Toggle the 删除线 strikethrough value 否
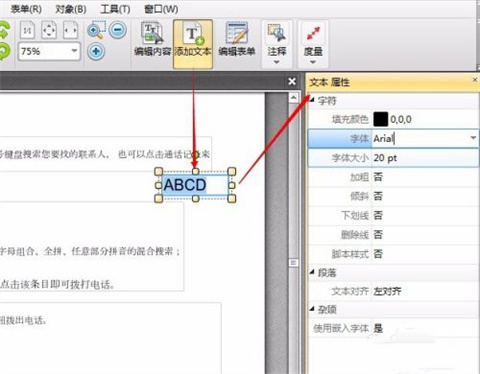Screen dimensions: 480x374 (378, 235)
